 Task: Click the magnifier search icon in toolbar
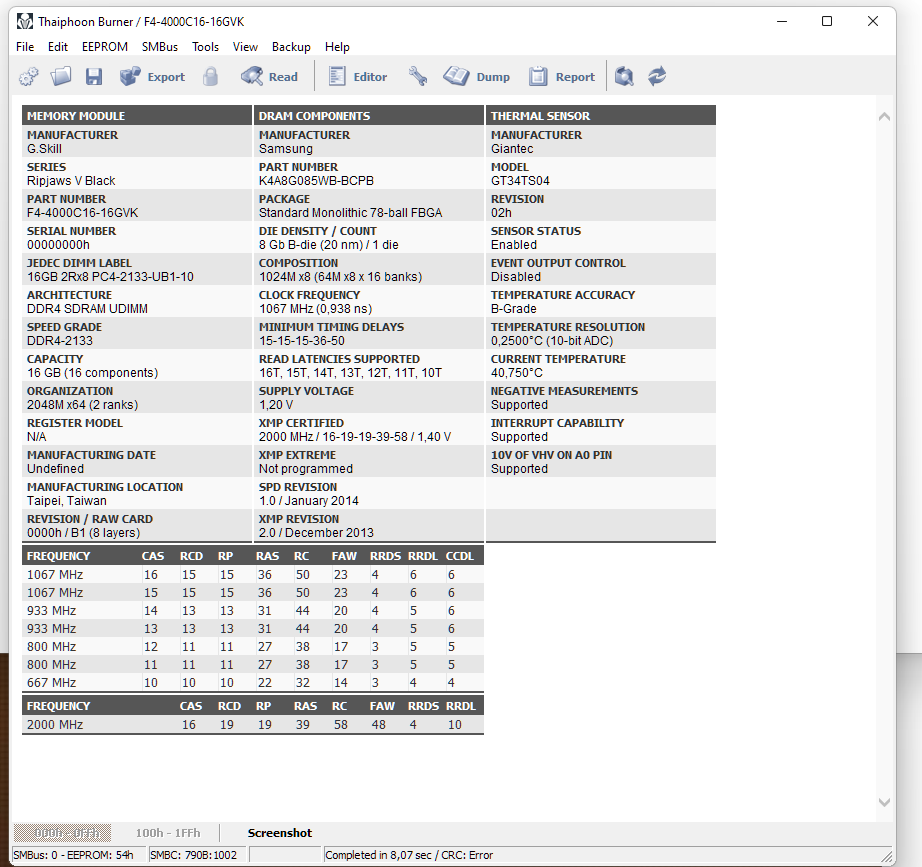624,76
